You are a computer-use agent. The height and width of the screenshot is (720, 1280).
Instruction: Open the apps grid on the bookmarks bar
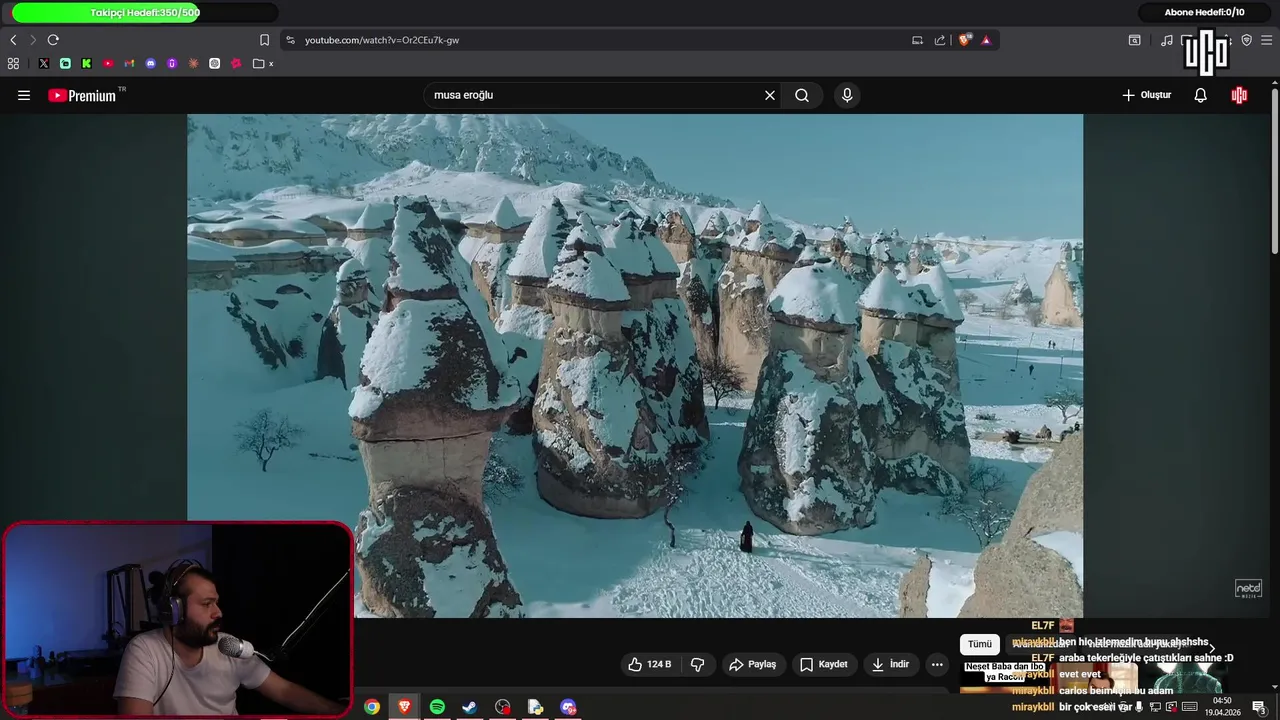pos(13,63)
